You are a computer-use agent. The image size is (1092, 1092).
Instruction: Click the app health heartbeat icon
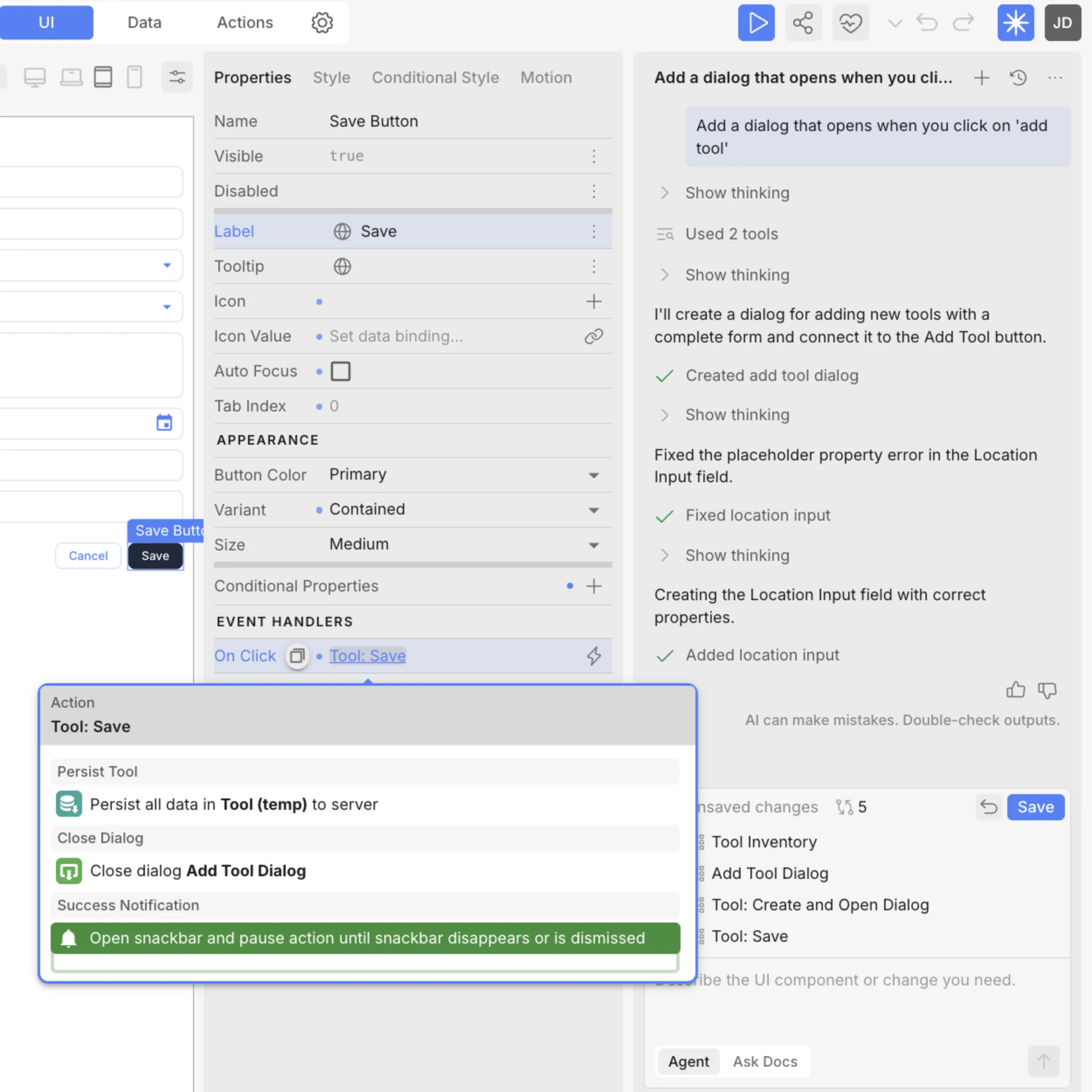850,23
